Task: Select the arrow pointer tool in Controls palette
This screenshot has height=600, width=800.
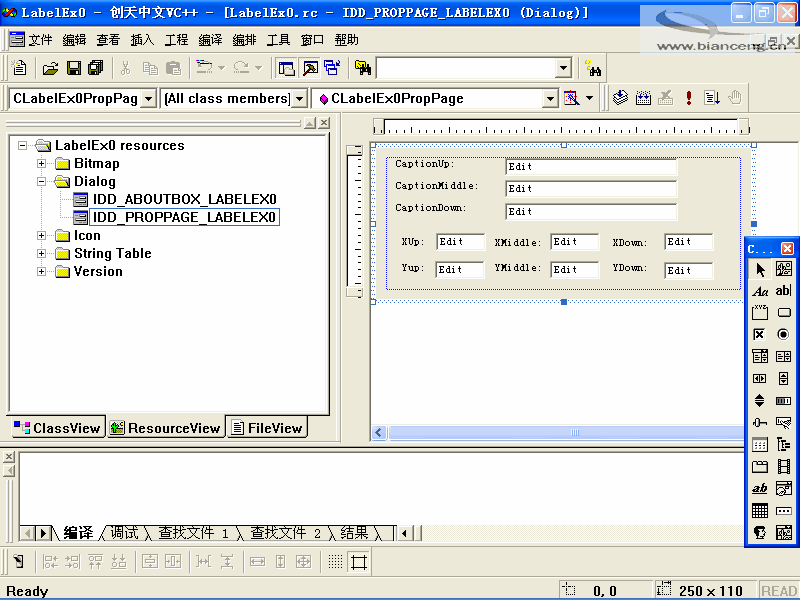Action: click(760, 269)
